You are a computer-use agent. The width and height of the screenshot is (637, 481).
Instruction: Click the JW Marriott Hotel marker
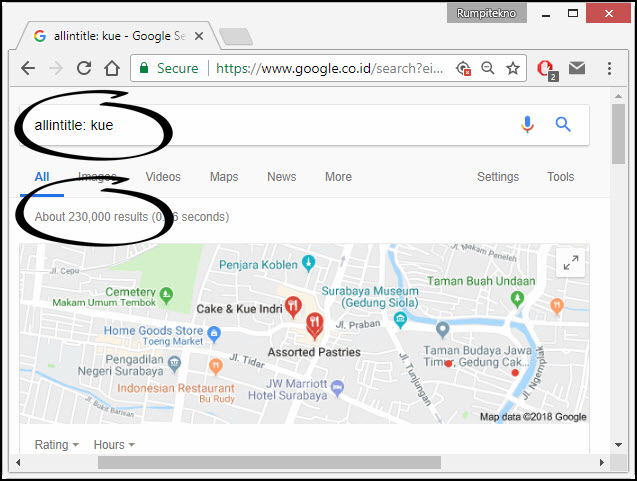pos(337,388)
